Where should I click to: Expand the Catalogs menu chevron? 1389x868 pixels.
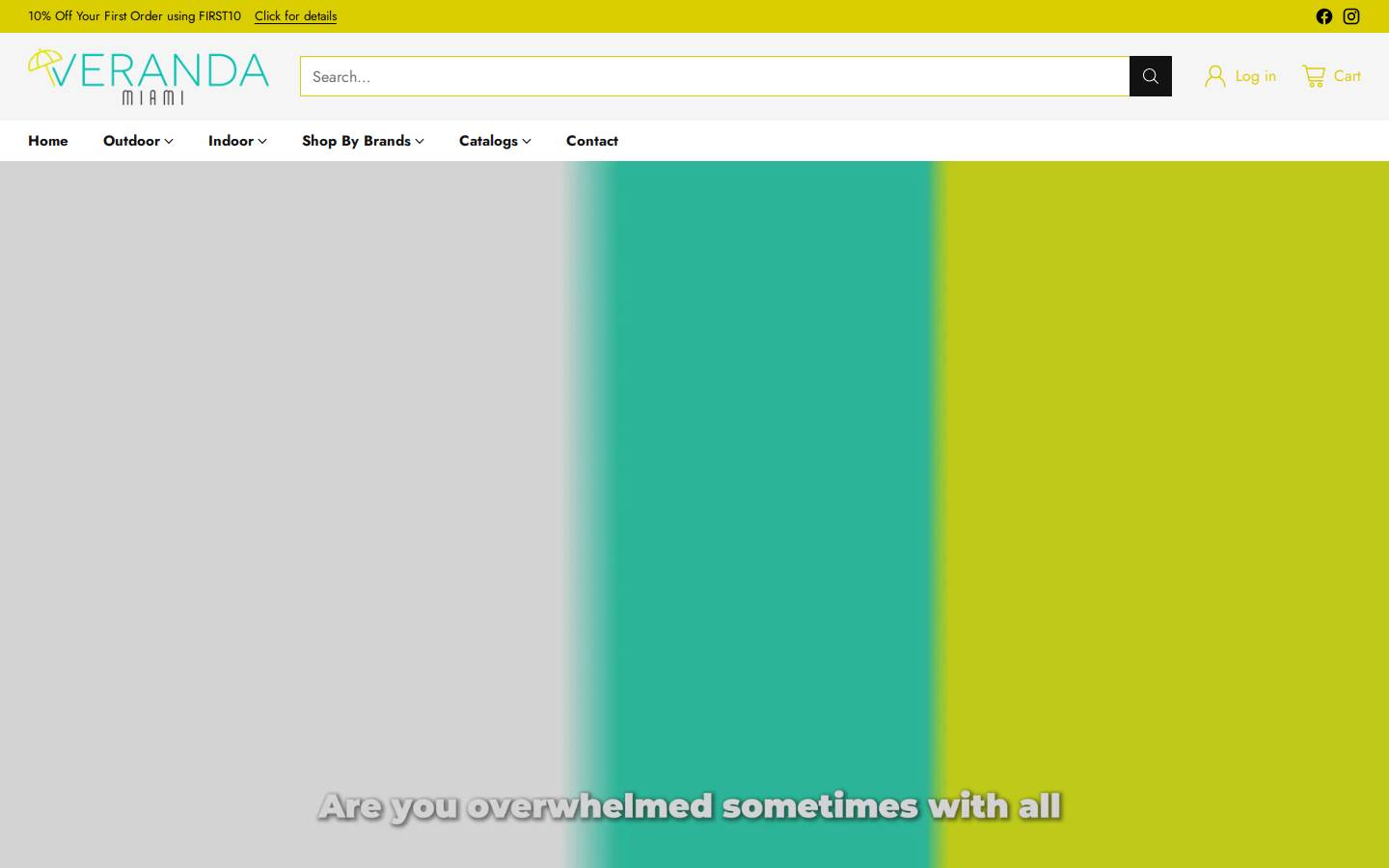(527, 141)
